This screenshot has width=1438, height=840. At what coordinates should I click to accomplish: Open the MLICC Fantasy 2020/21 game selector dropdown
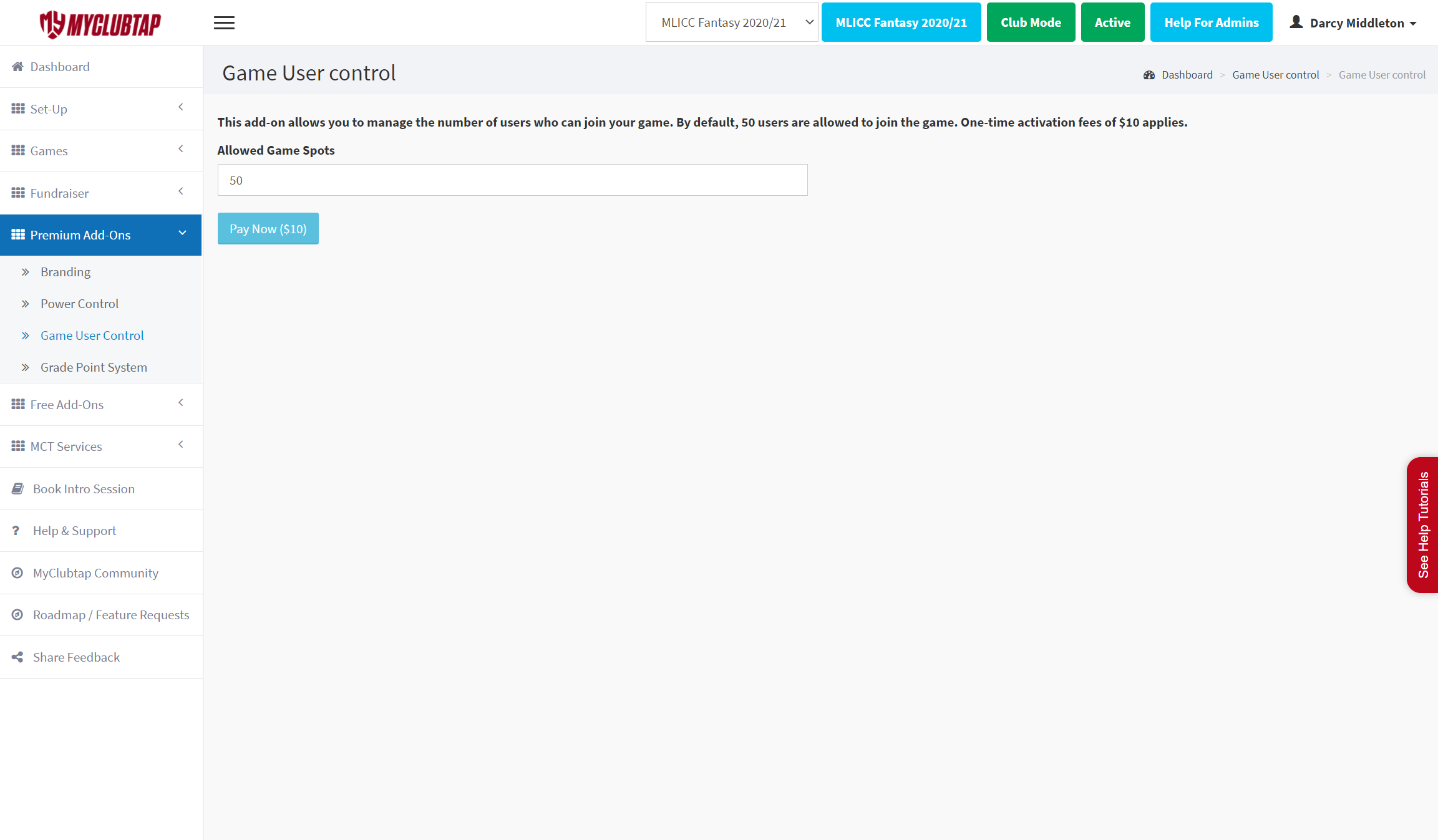tap(731, 22)
